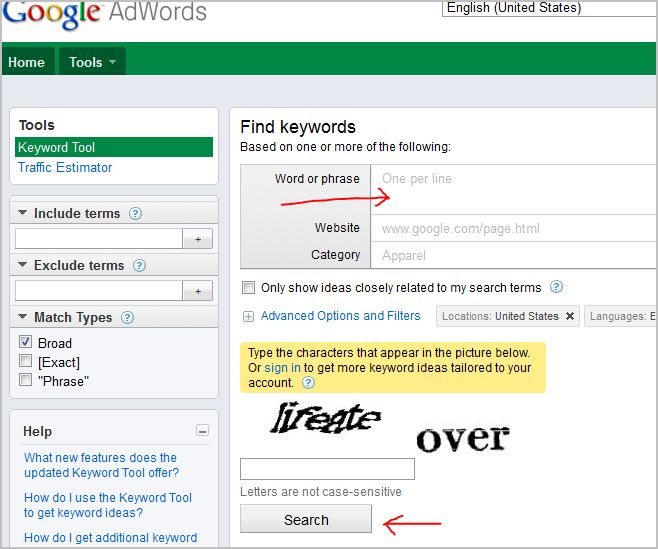Minimize the Help panel
This screenshot has width=658, height=549.
(202, 431)
